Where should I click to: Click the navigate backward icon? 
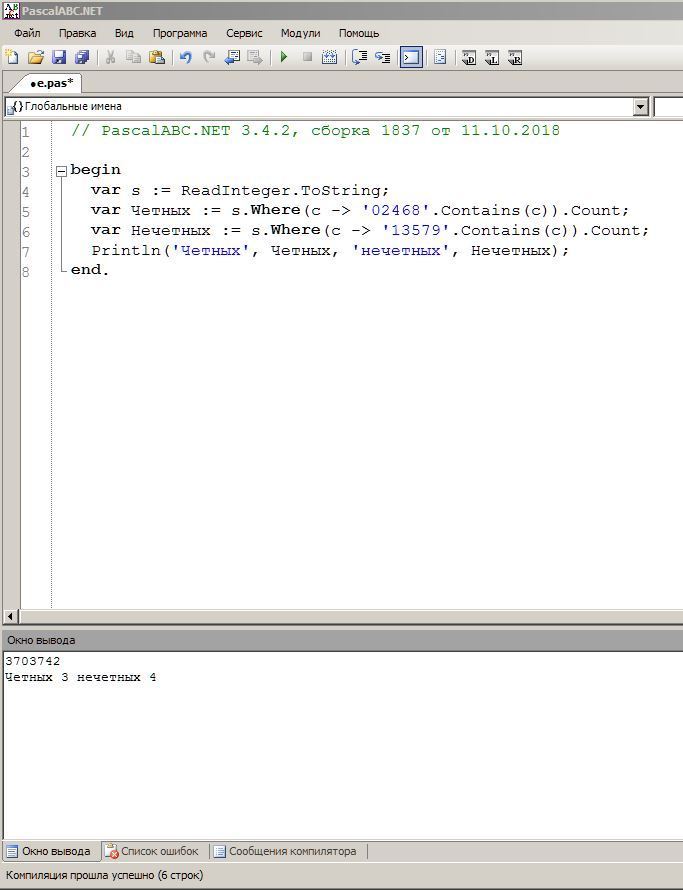coord(232,57)
